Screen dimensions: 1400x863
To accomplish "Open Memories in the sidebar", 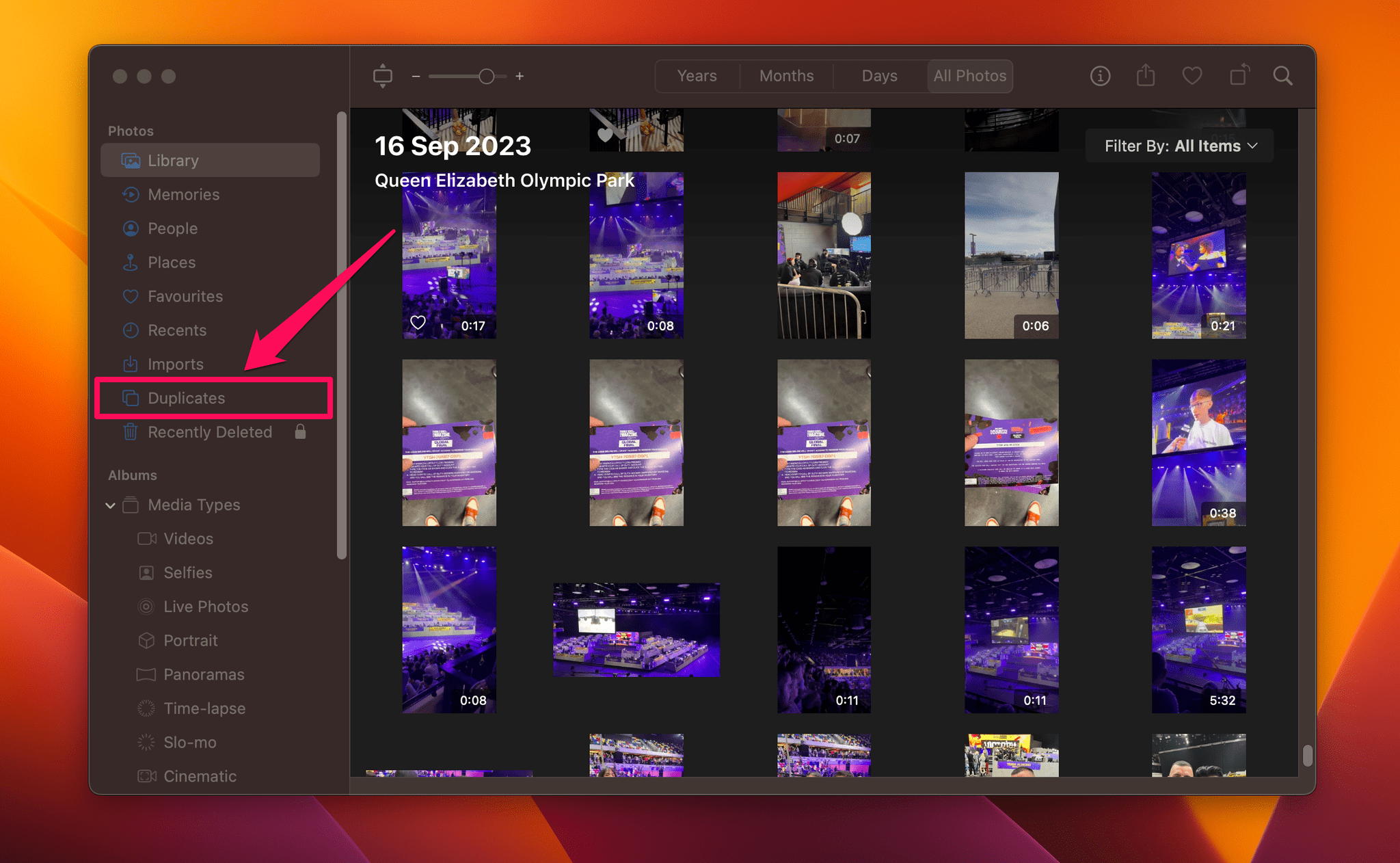I will click(x=210, y=194).
